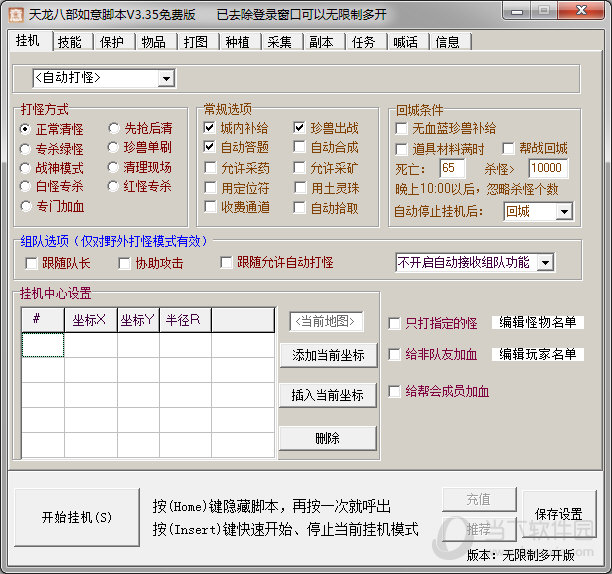The width and height of the screenshot is (612, 574).
Task: Toggle 自动答题 checkbox
Action: pos(210,147)
